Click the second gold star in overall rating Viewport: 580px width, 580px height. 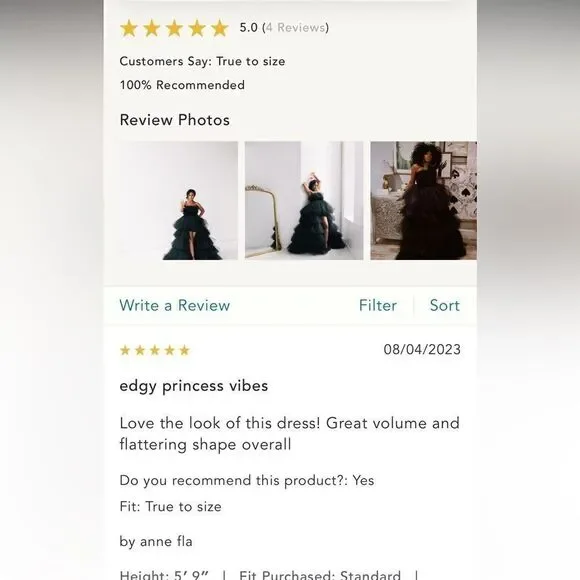[152, 28]
